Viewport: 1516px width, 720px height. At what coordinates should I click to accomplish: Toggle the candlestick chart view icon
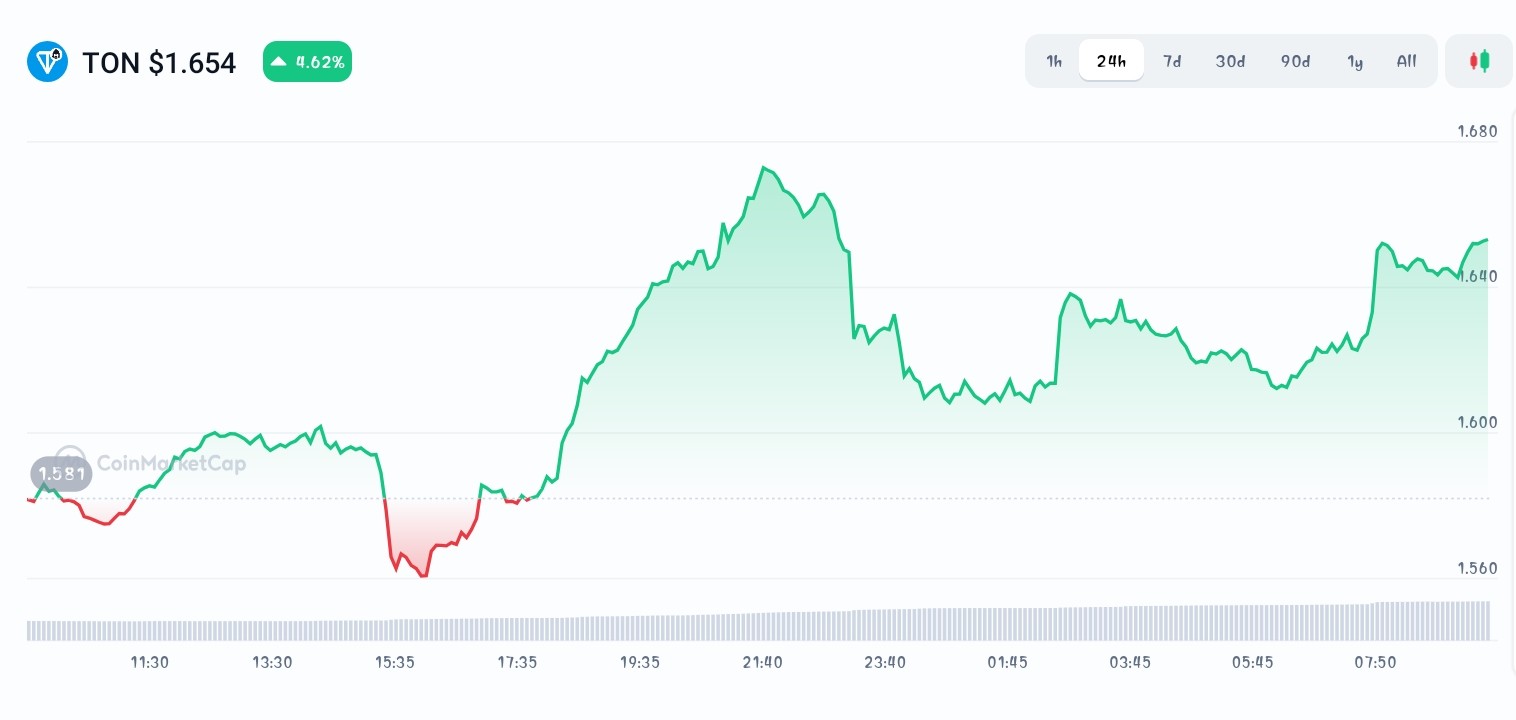(x=1479, y=61)
